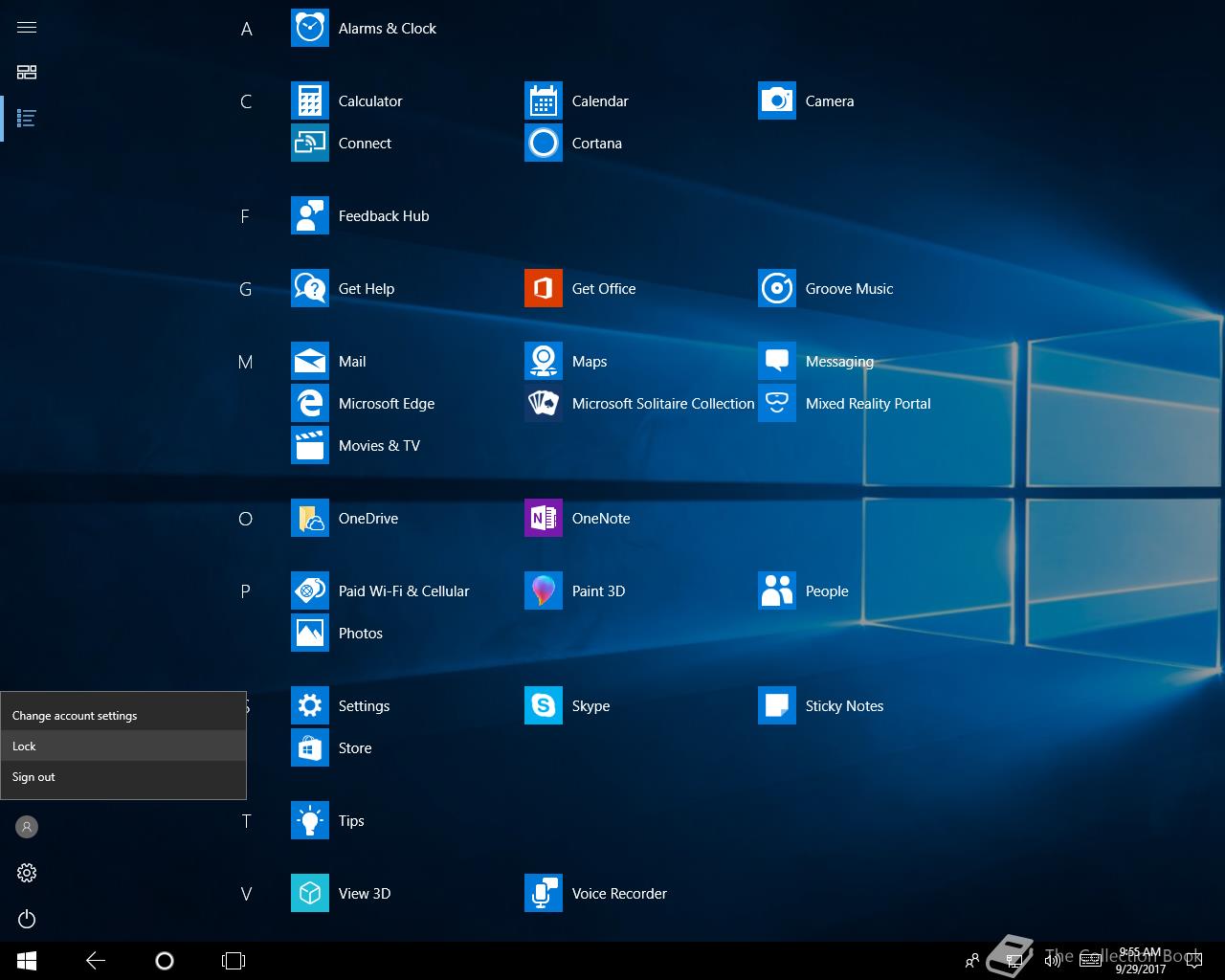
Task: Launch the Paint 3D icon
Action: pos(544,590)
